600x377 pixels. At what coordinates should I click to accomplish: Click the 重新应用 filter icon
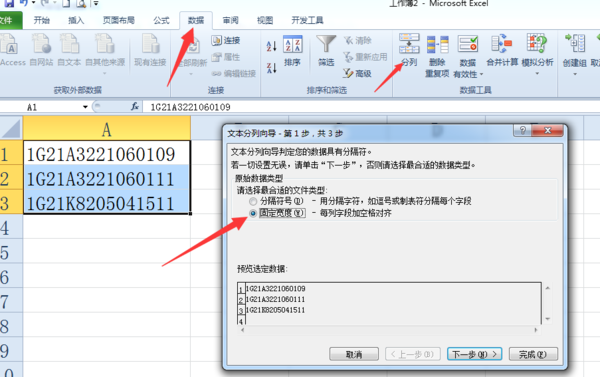coord(365,57)
